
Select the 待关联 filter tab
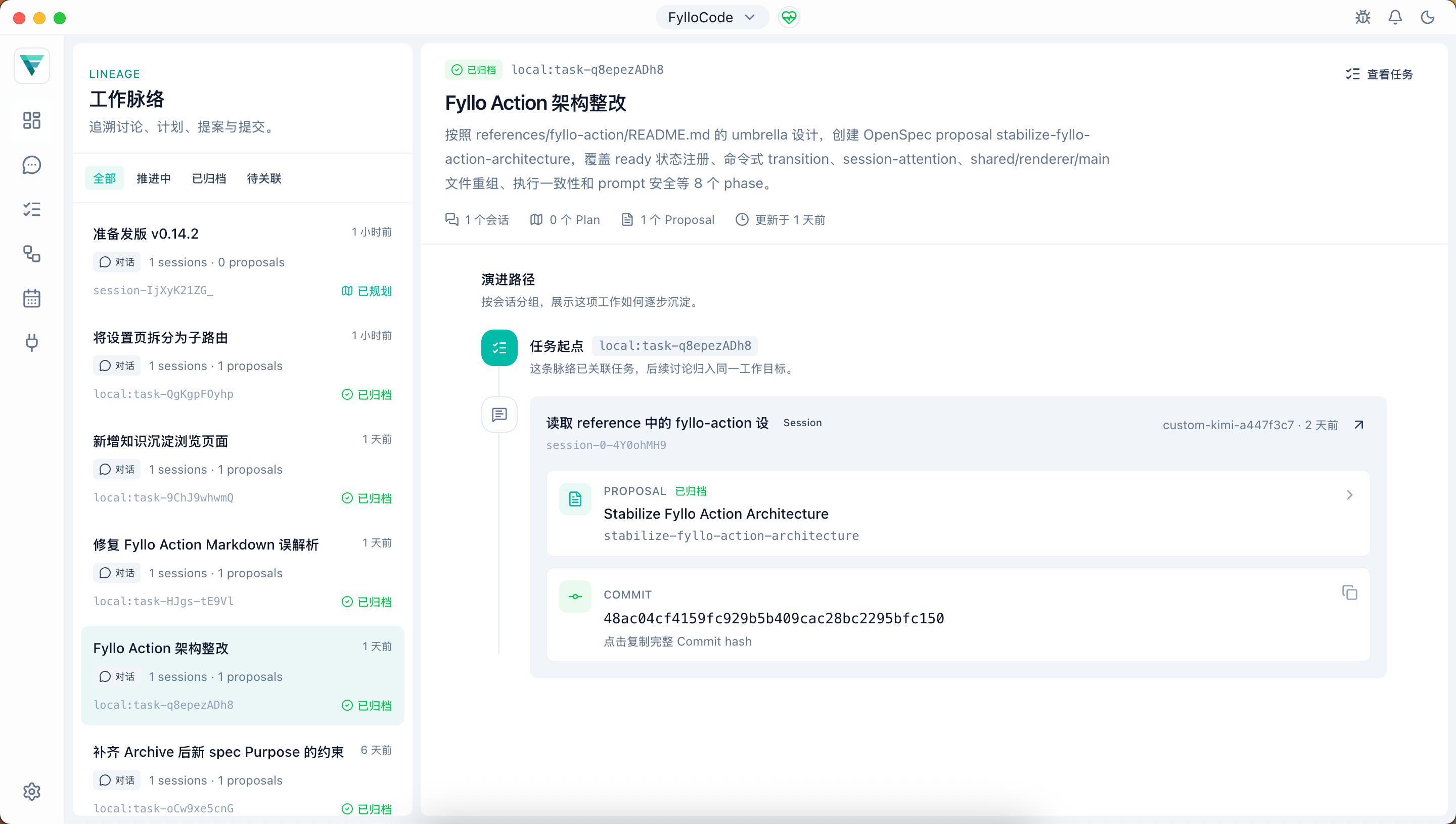[x=264, y=178]
